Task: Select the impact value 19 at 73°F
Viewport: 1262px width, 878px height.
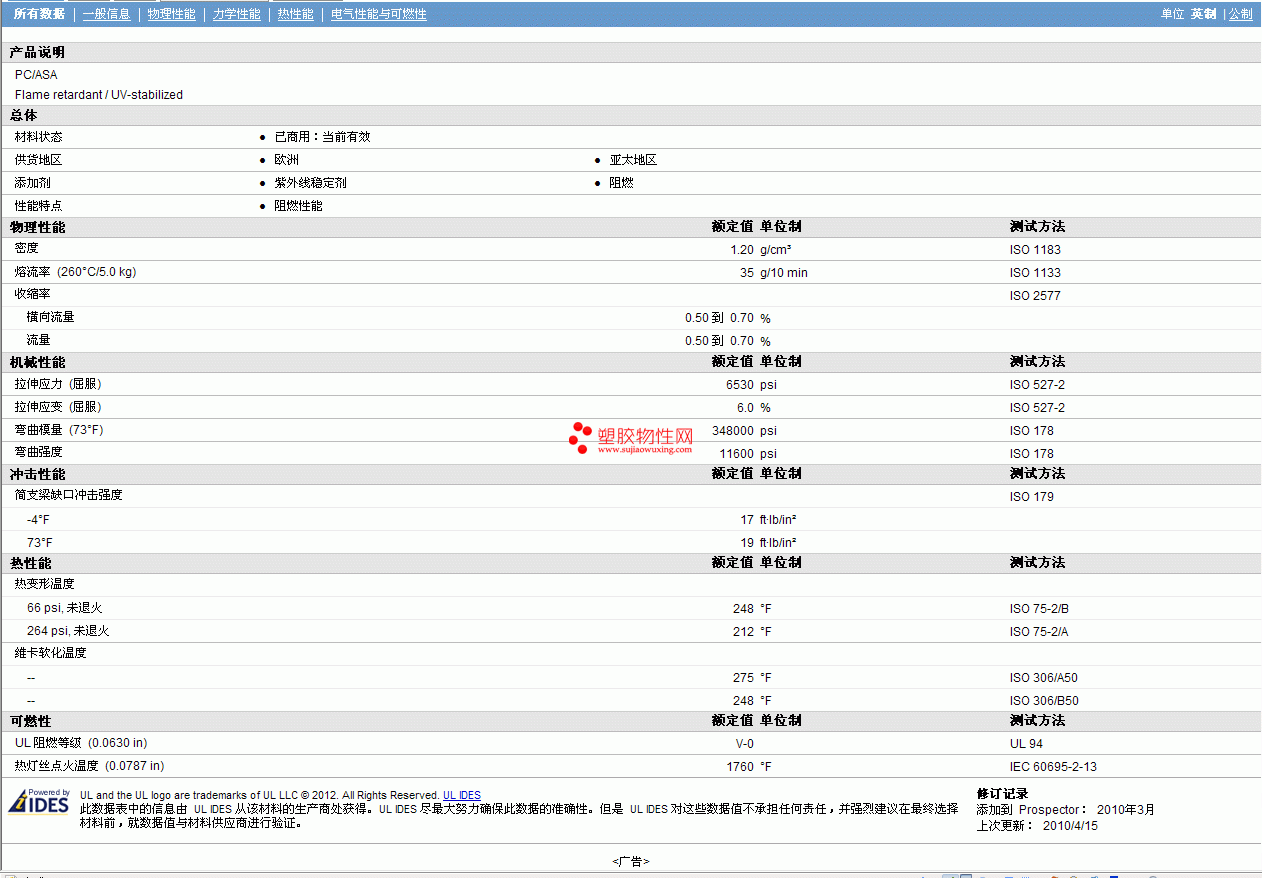Action: pos(747,543)
